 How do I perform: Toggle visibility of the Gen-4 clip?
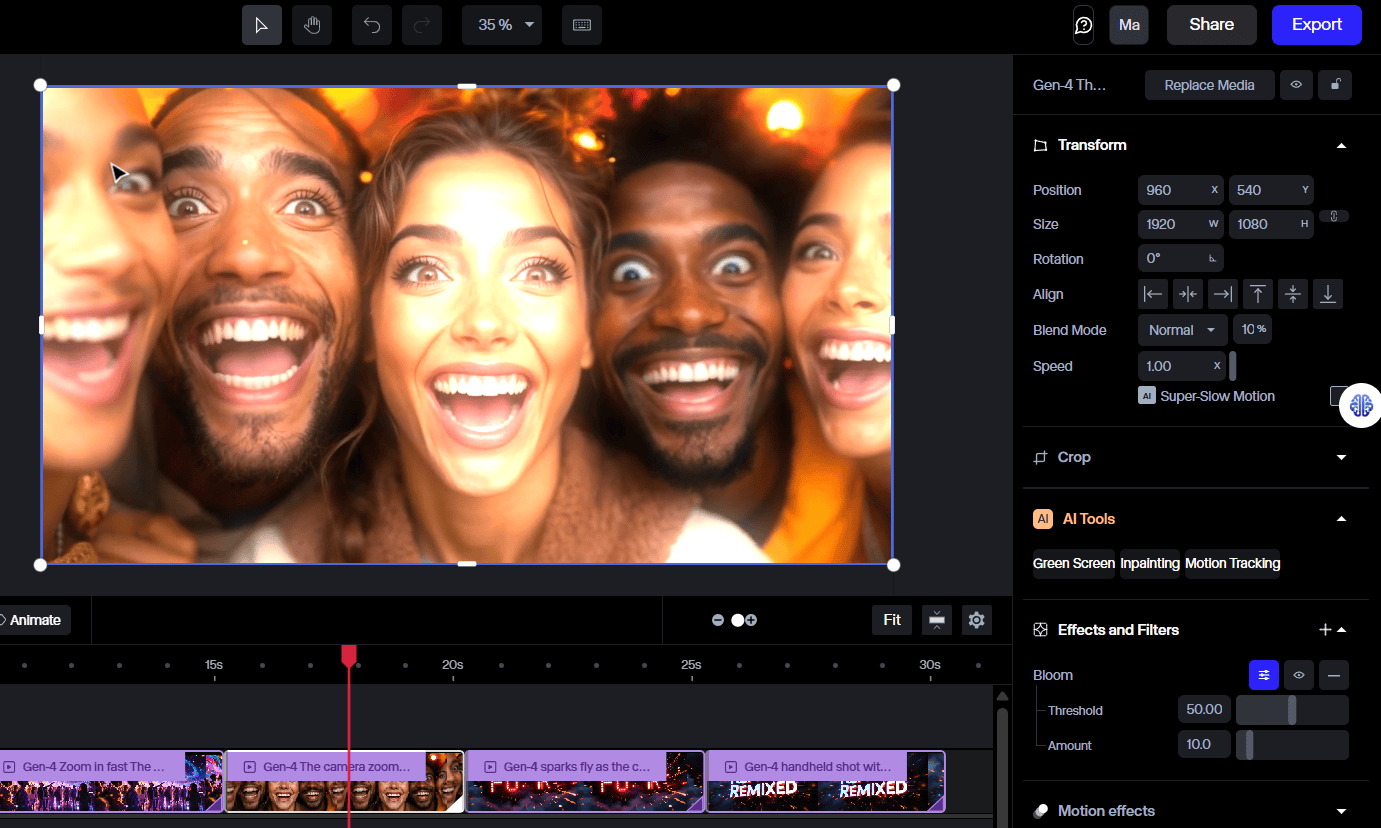pyautogui.click(x=1296, y=85)
